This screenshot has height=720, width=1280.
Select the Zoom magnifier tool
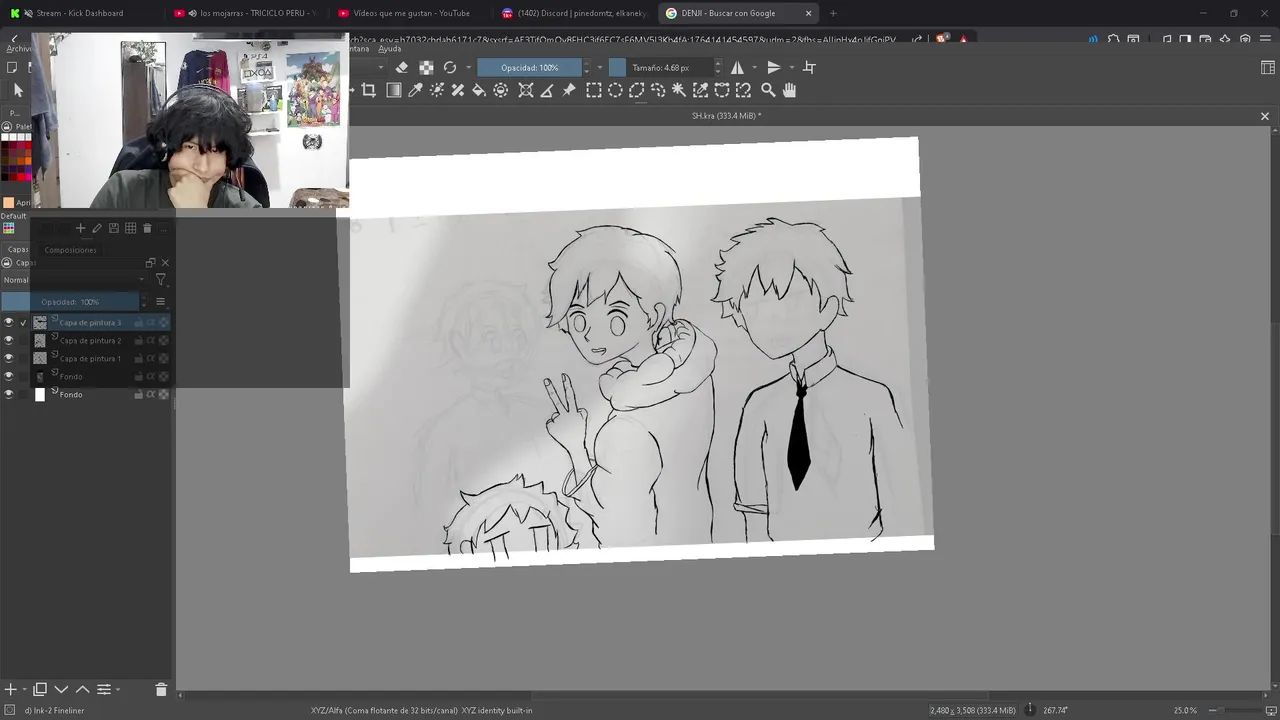[768, 90]
